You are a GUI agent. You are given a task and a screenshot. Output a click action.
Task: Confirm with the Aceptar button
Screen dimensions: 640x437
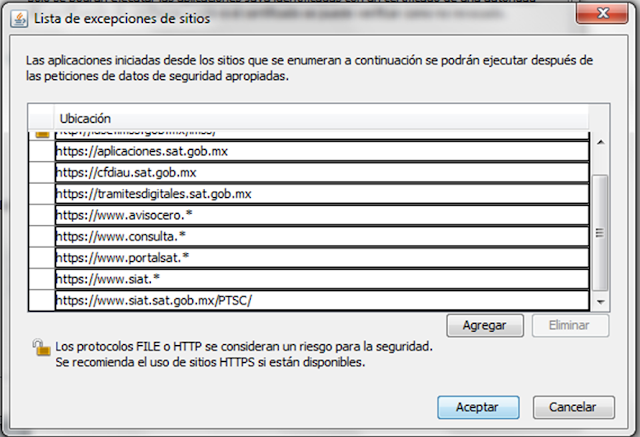pyautogui.click(x=478, y=407)
